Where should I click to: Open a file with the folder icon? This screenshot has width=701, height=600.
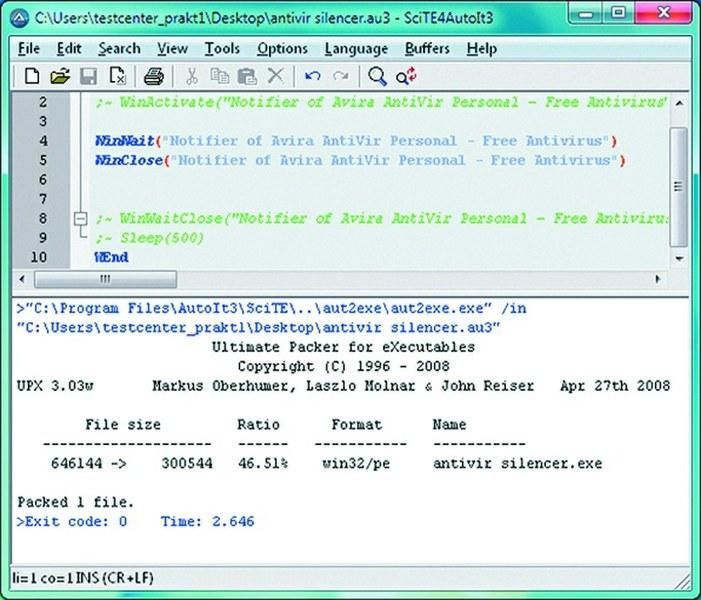(x=60, y=76)
